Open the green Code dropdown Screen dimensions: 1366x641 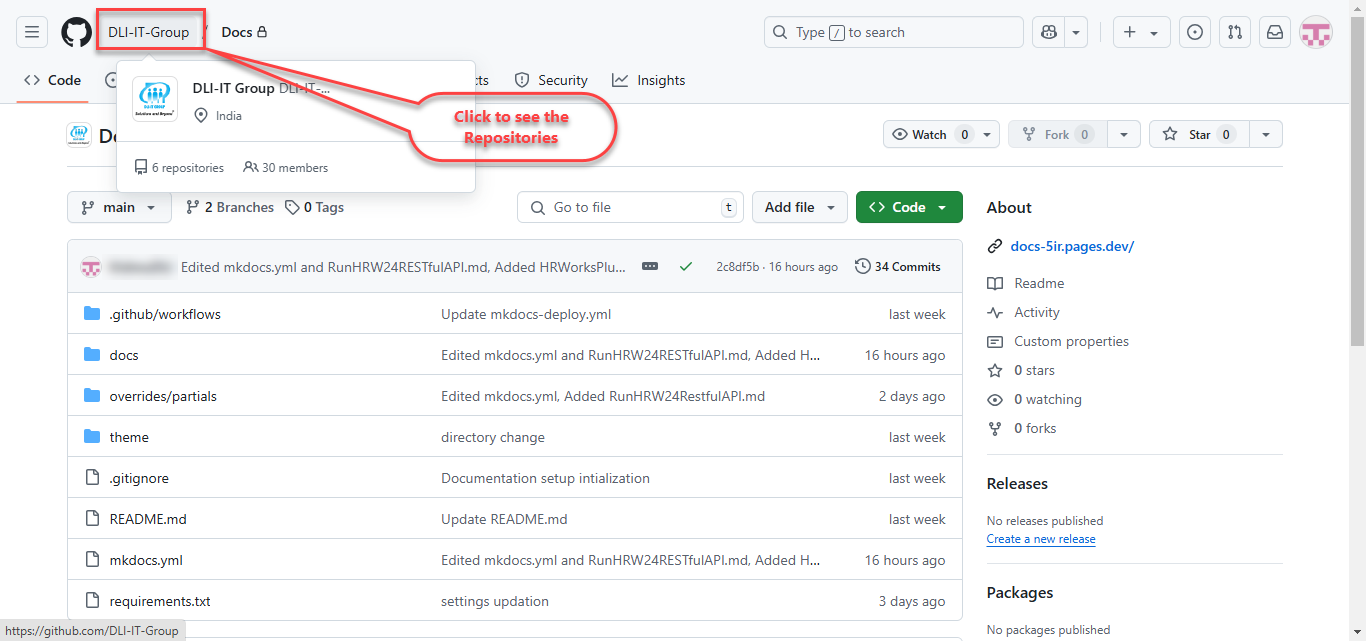pos(908,207)
